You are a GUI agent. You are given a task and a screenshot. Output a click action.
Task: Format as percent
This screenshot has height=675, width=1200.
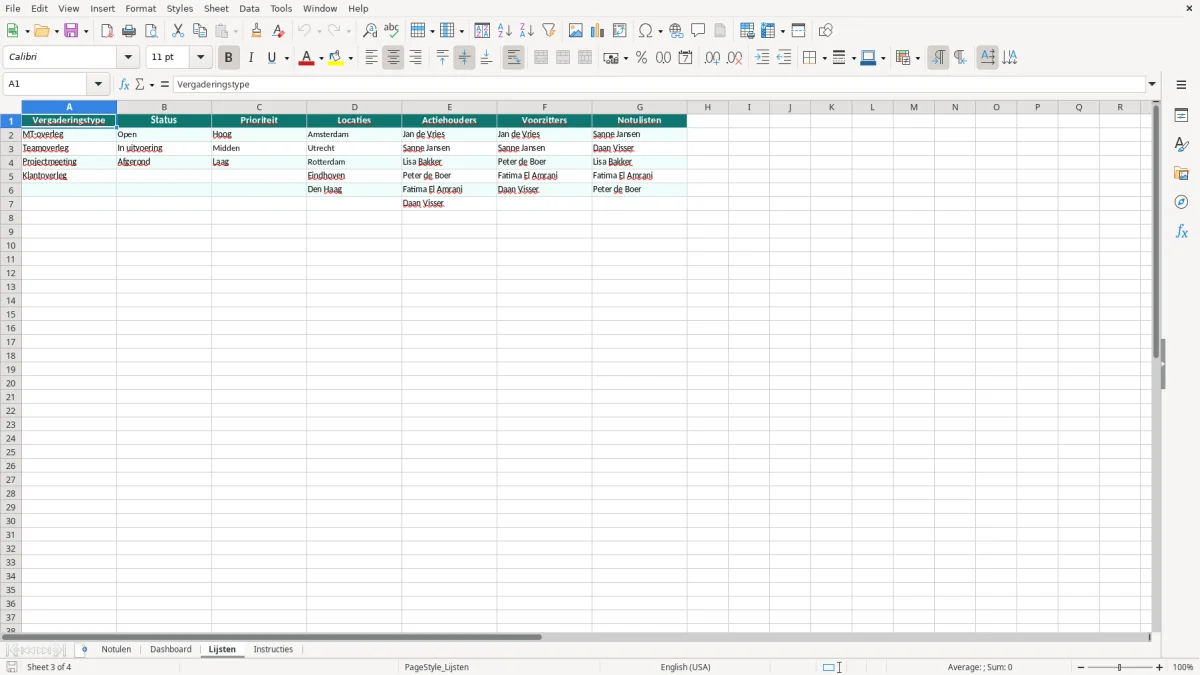pyautogui.click(x=642, y=58)
